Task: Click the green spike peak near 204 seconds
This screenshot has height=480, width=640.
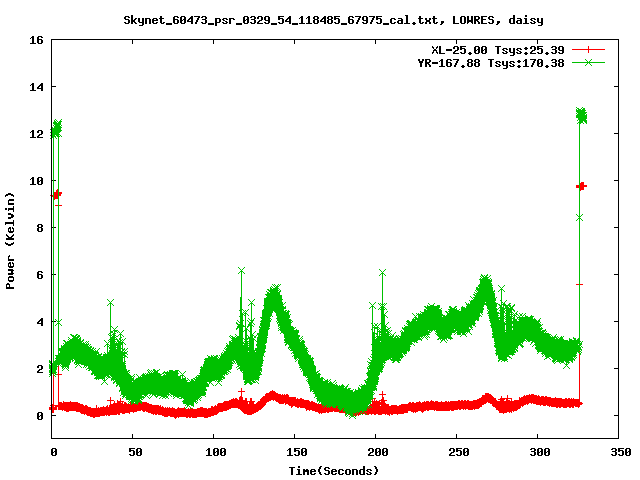Action: (x=382, y=273)
